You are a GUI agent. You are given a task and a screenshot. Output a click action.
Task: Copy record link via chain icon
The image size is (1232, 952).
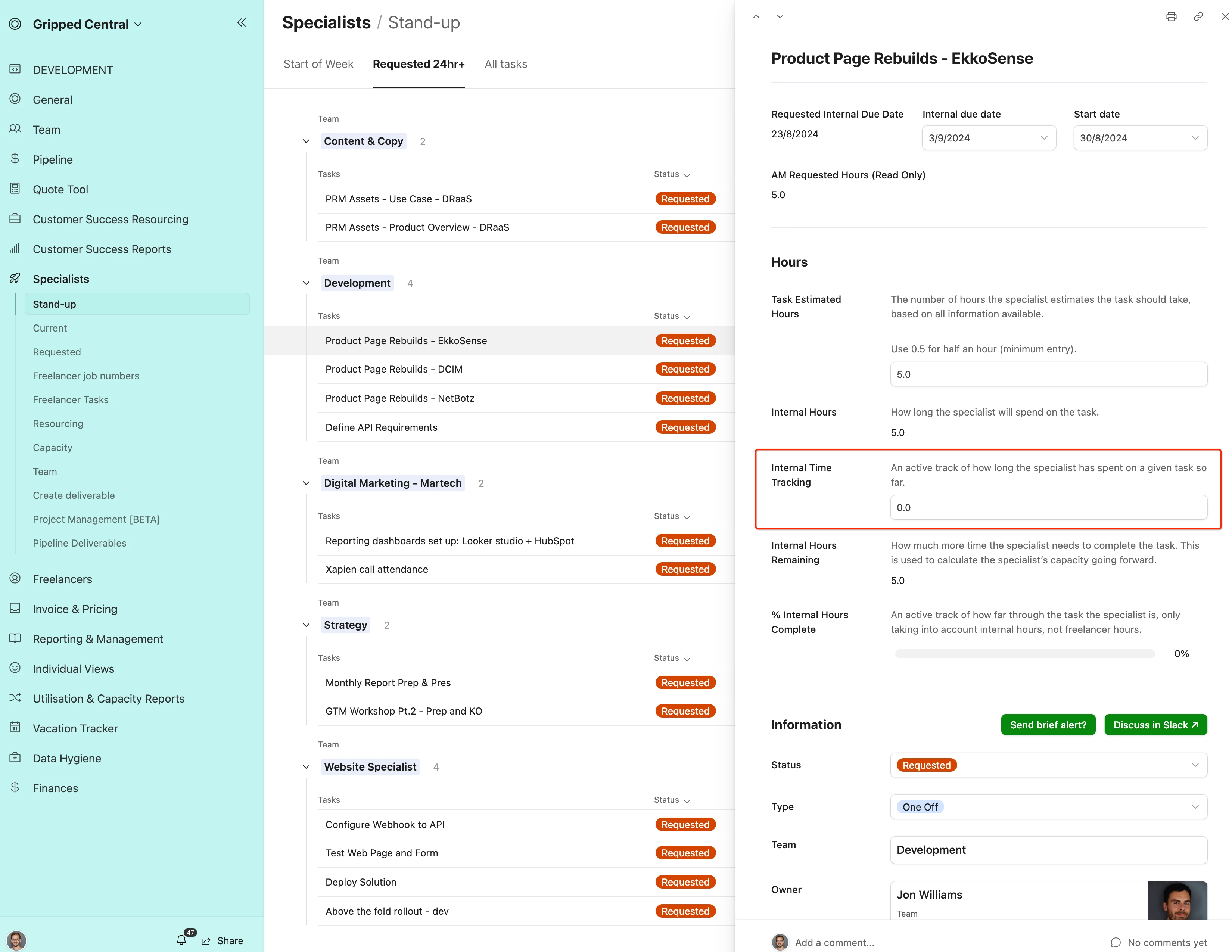(x=1198, y=16)
